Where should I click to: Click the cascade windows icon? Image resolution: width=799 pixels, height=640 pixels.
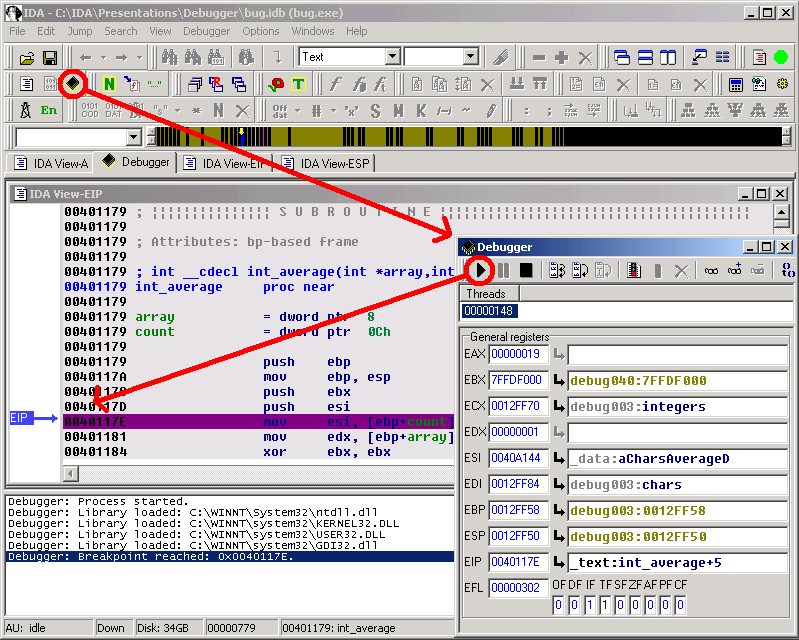[622, 58]
